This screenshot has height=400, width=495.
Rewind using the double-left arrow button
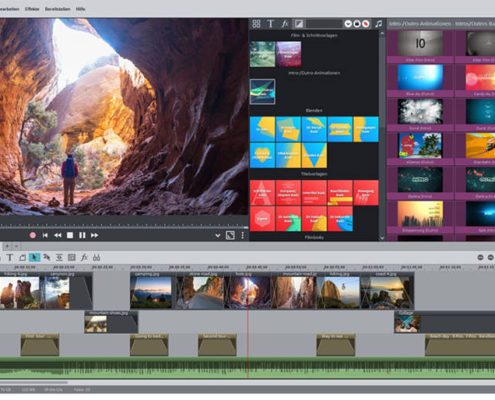click(58, 235)
